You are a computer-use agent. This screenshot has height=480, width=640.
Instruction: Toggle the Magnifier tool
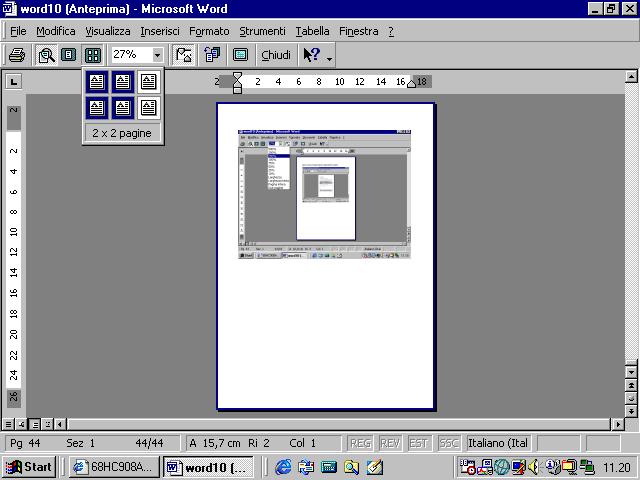pyautogui.click(x=46, y=55)
